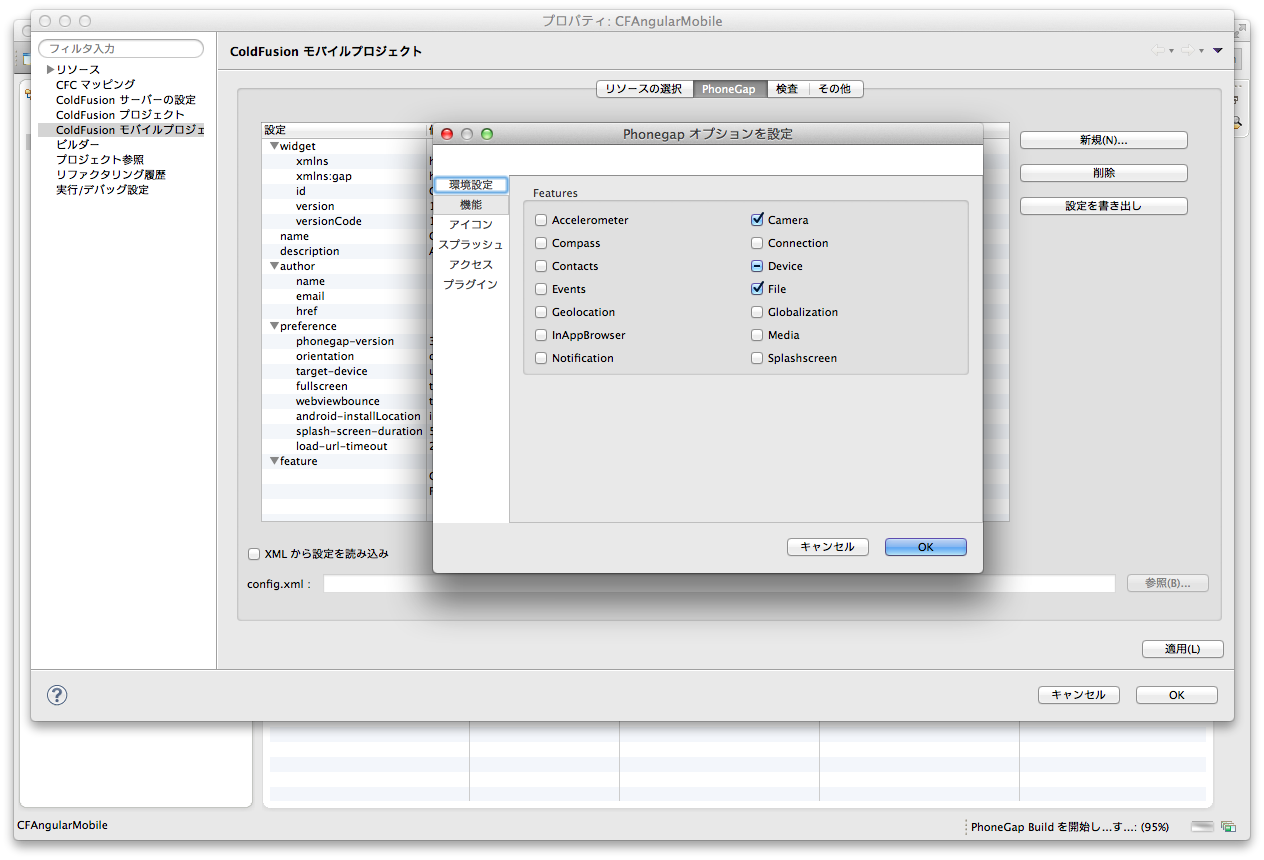Screen dimensions: 1264x860
Task: Enable the InAppBrowser feature checkbox
Action: click(x=541, y=335)
